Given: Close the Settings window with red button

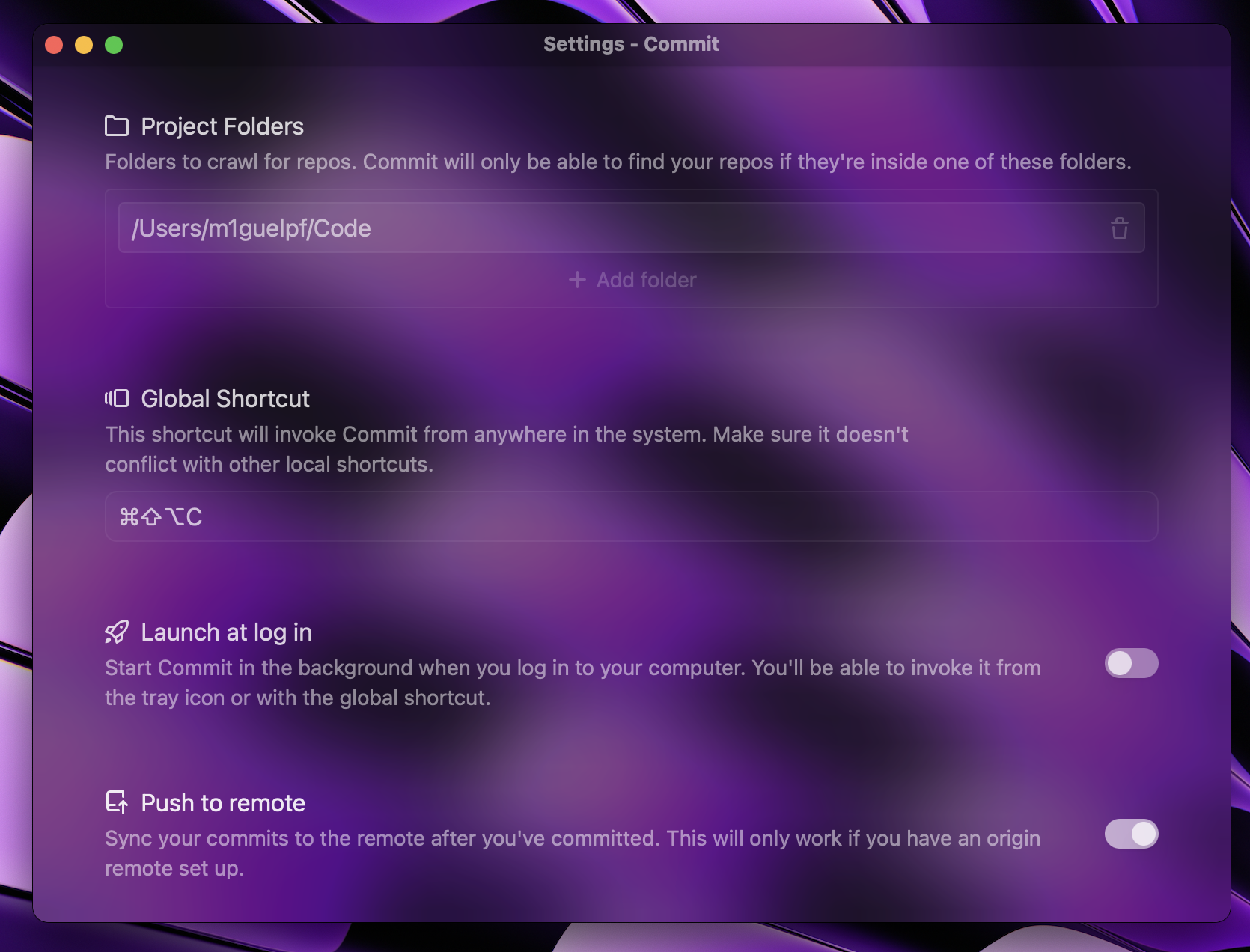Looking at the screenshot, I should point(54,45).
